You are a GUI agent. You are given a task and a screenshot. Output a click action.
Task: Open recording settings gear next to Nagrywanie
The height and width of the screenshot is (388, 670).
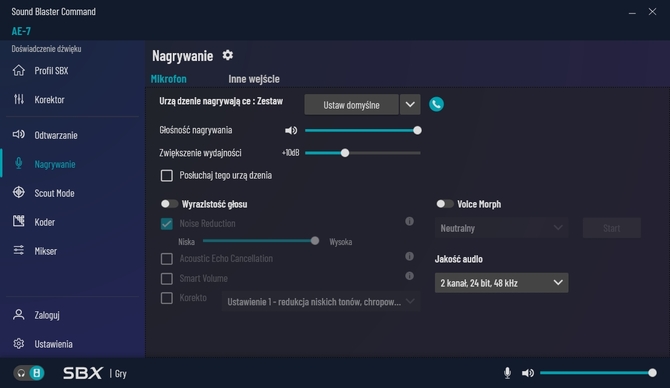[228, 55]
